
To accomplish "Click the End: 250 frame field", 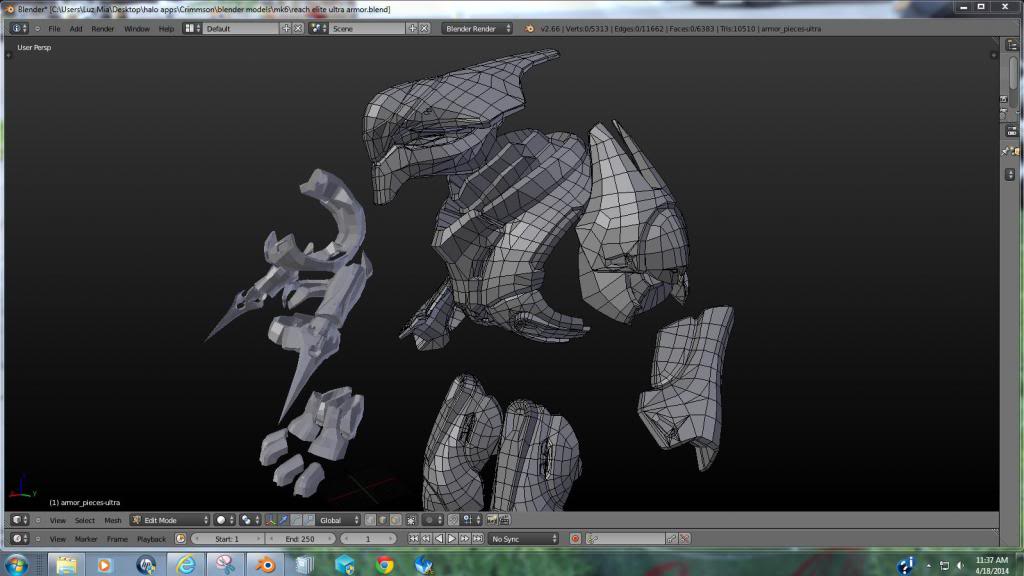I will 300,539.
